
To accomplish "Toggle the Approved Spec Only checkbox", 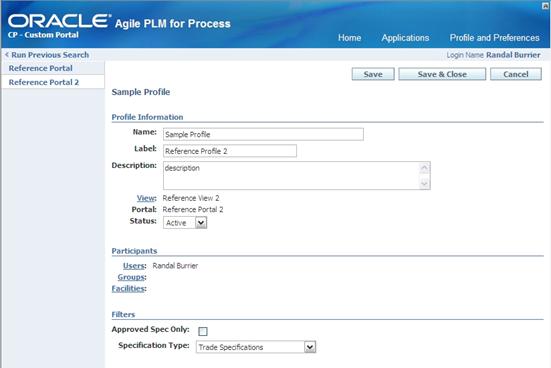I will coord(203,331).
